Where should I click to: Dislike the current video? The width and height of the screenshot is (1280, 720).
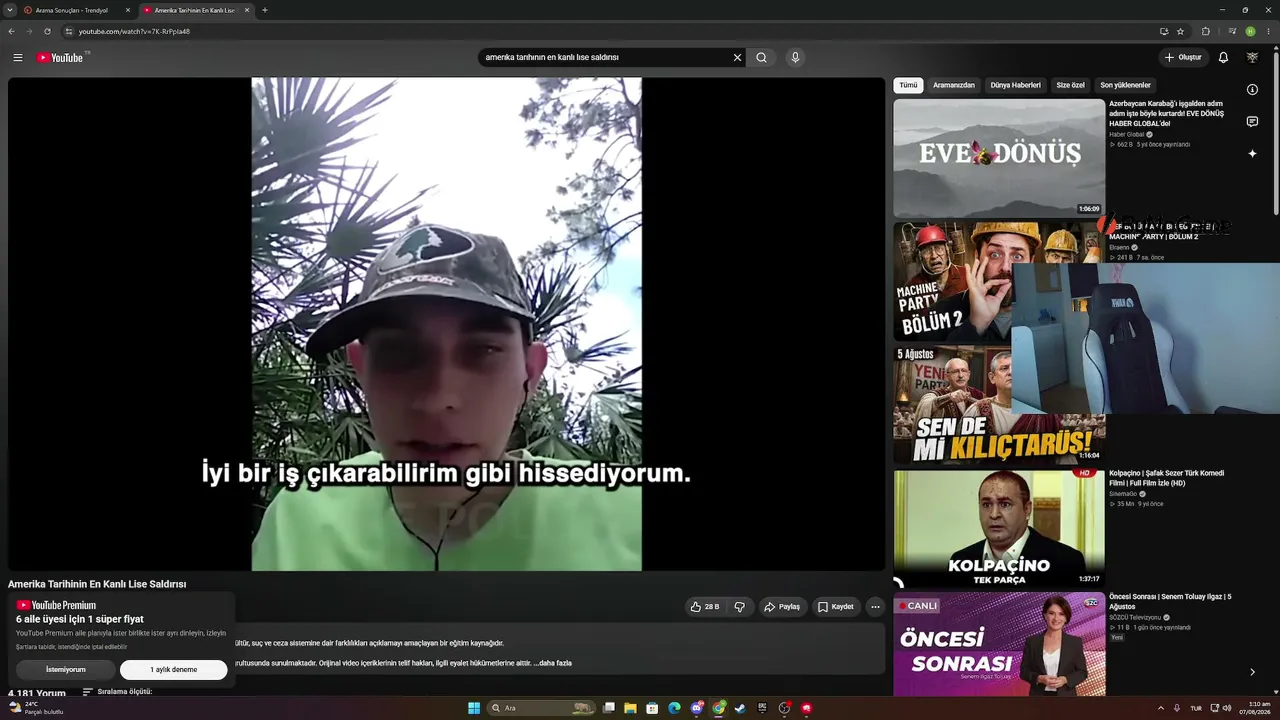pyautogui.click(x=740, y=606)
